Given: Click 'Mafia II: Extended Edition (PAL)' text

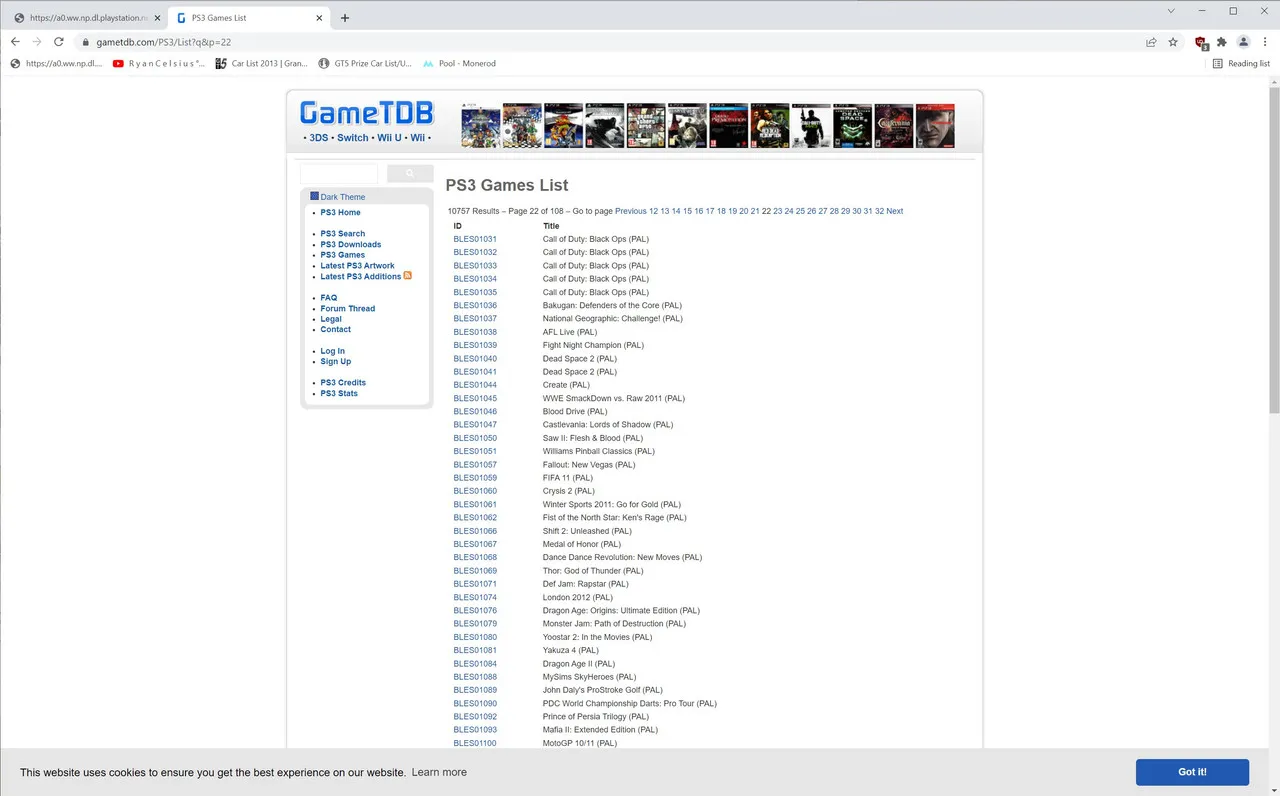Looking at the screenshot, I should (600, 730).
